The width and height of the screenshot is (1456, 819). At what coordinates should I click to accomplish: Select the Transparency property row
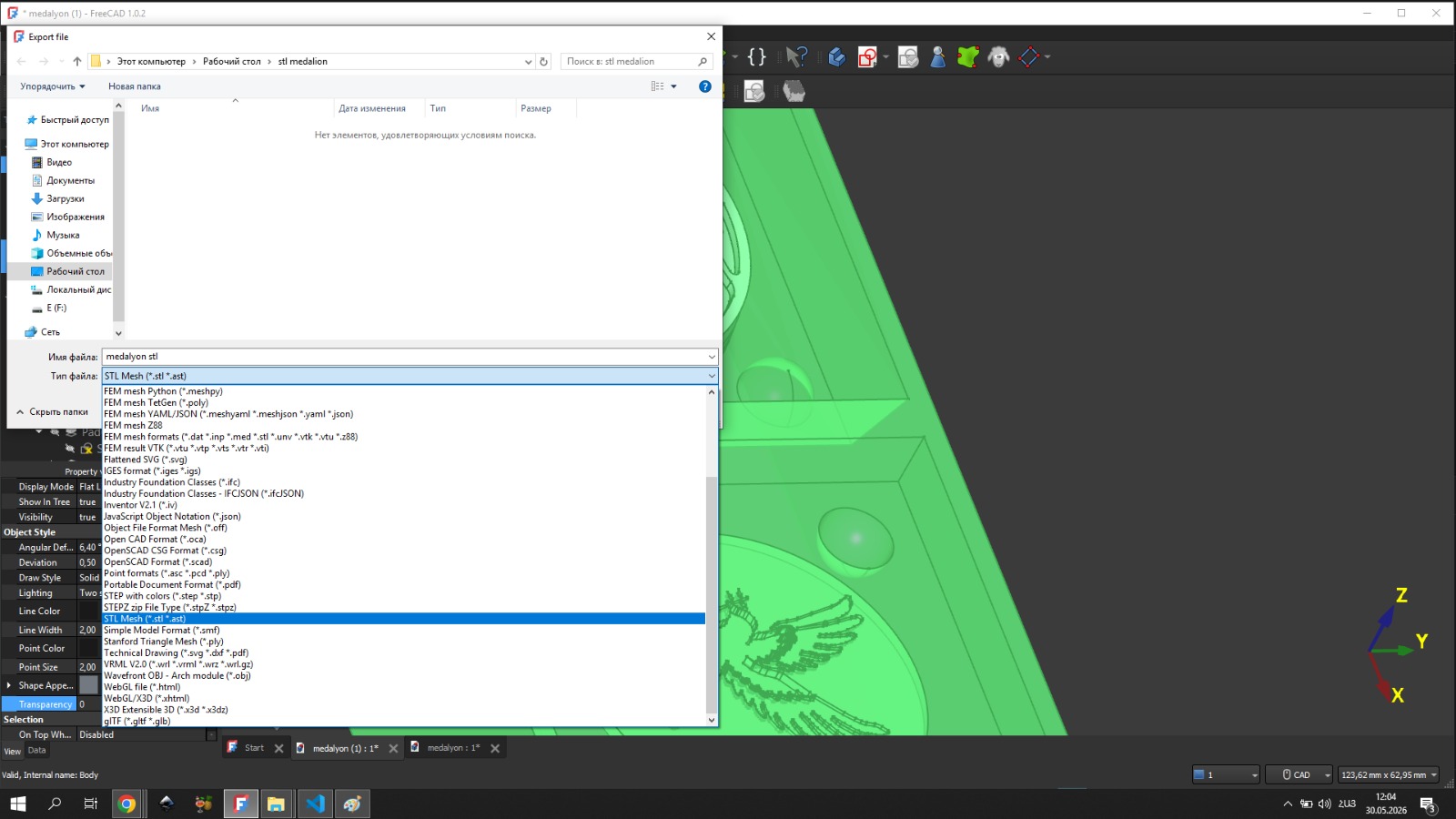[x=51, y=704]
